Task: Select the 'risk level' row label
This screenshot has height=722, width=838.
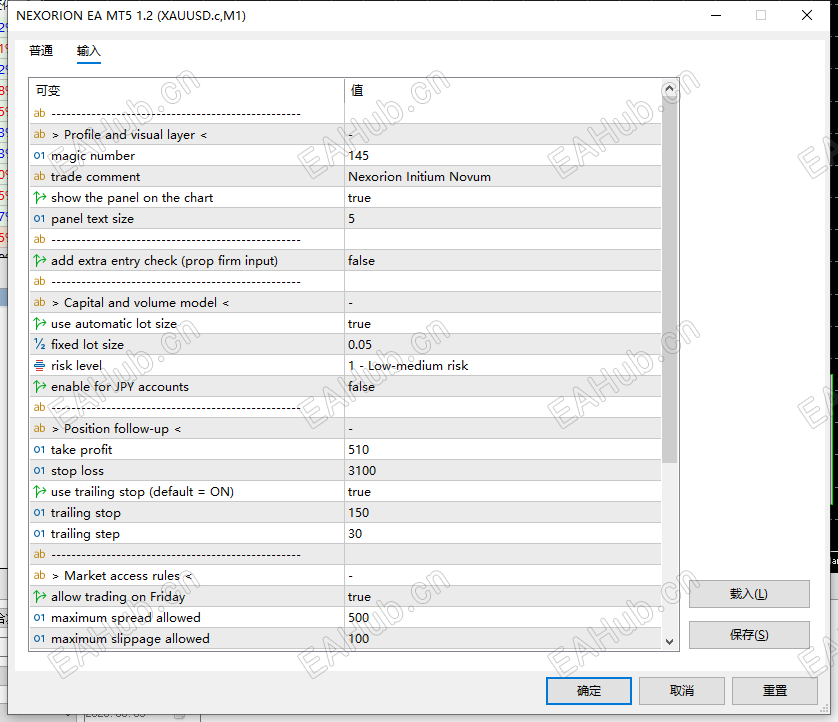Action: 76,366
